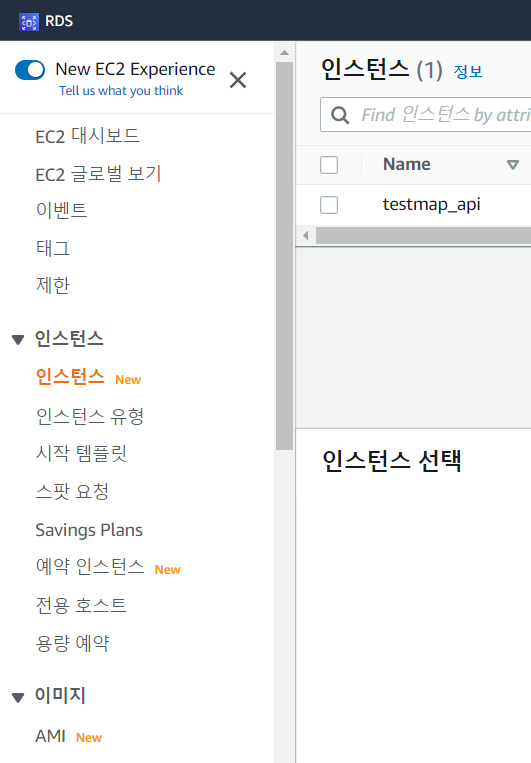Open 이벤트 in sidebar
Viewport: 531px width, 763px height.
61,210
